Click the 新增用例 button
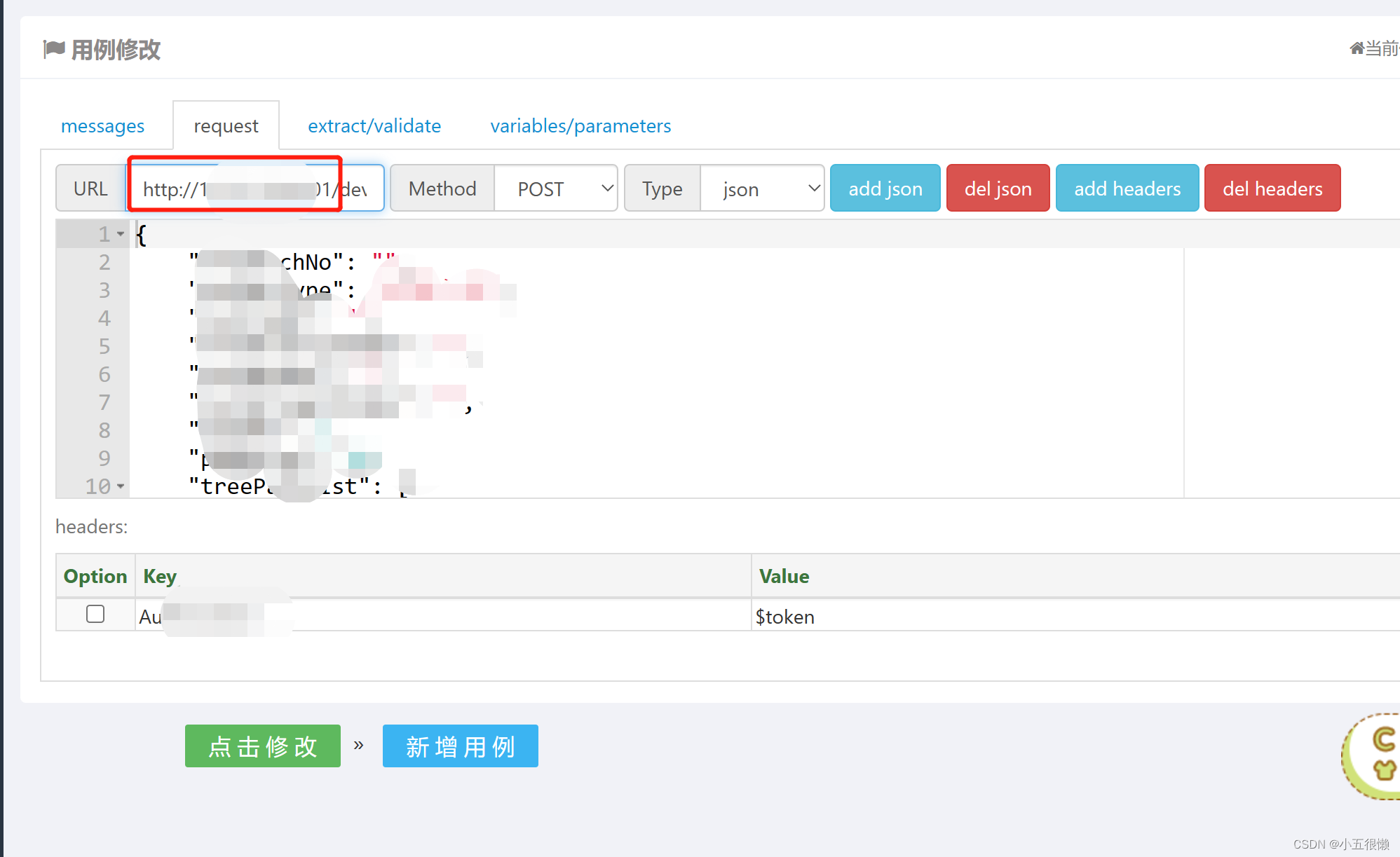 (x=460, y=746)
